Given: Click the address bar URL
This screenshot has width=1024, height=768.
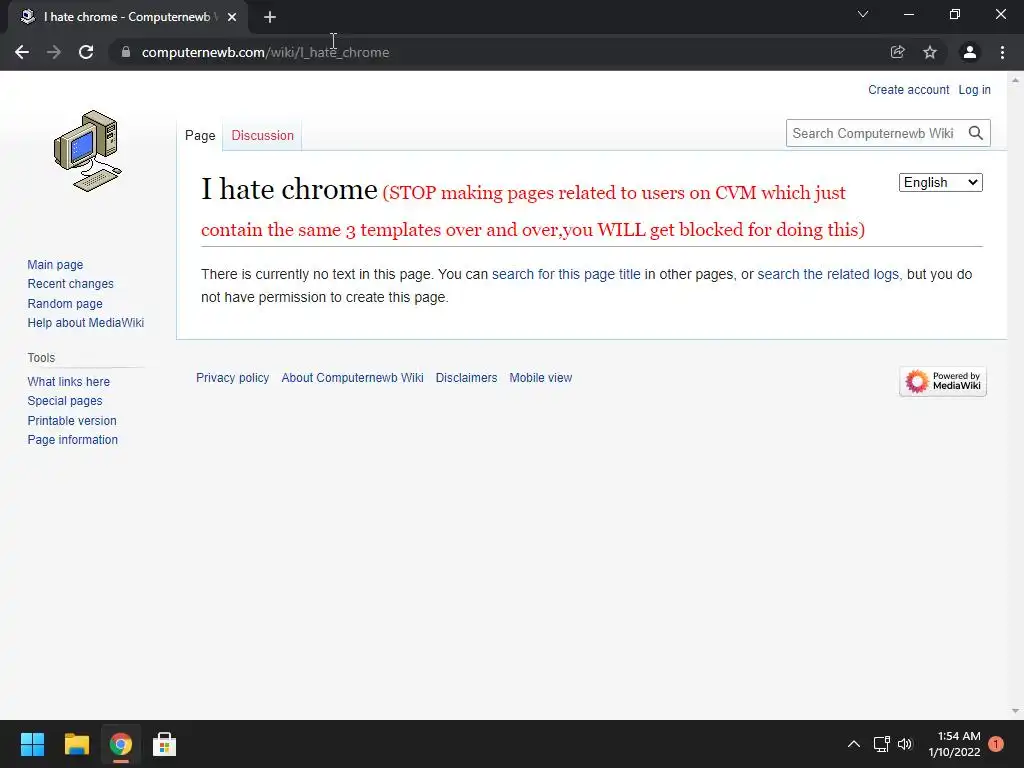Looking at the screenshot, I should pos(265,52).
